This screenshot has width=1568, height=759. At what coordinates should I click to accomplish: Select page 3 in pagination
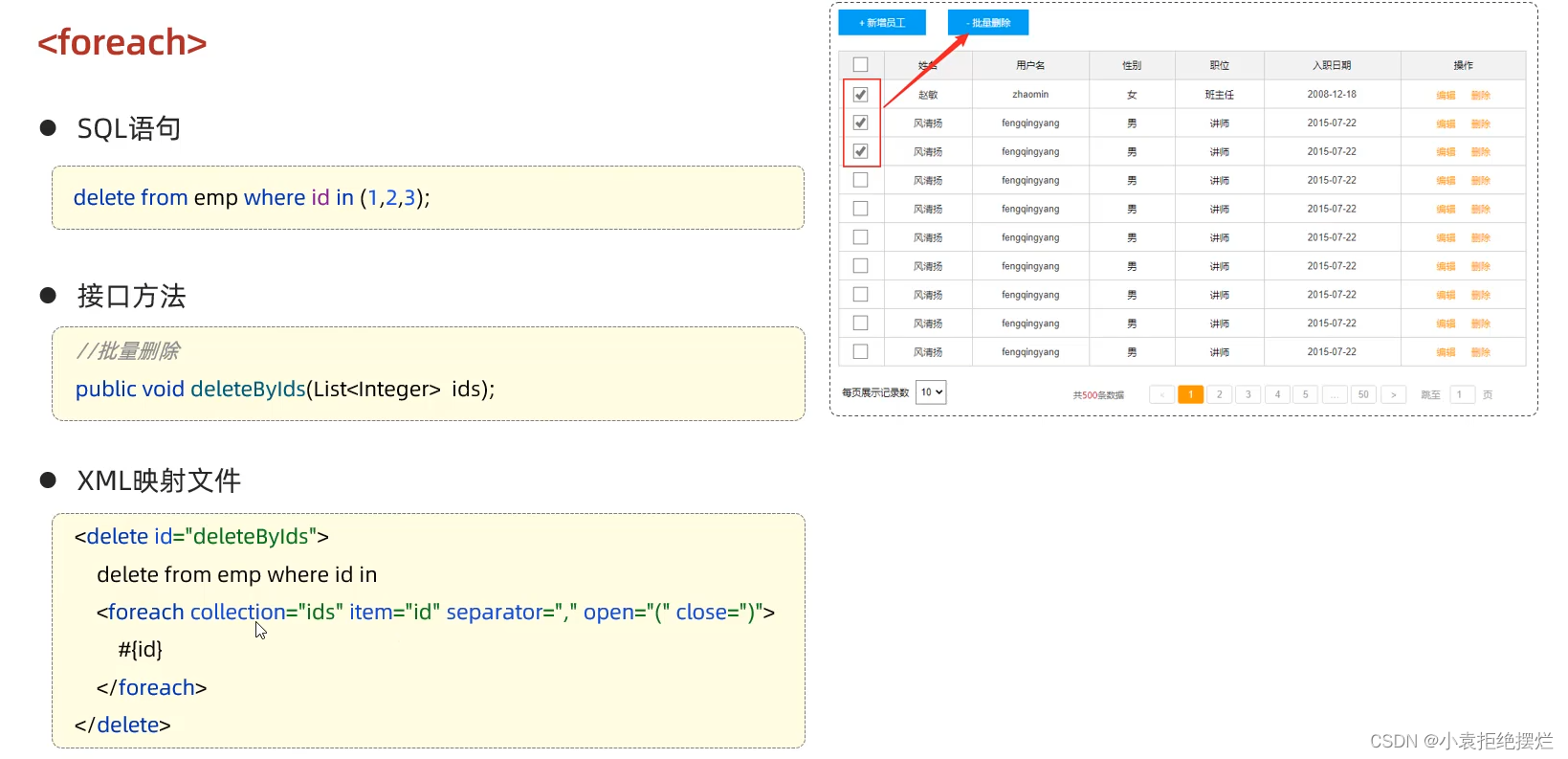click(1248, 394)
